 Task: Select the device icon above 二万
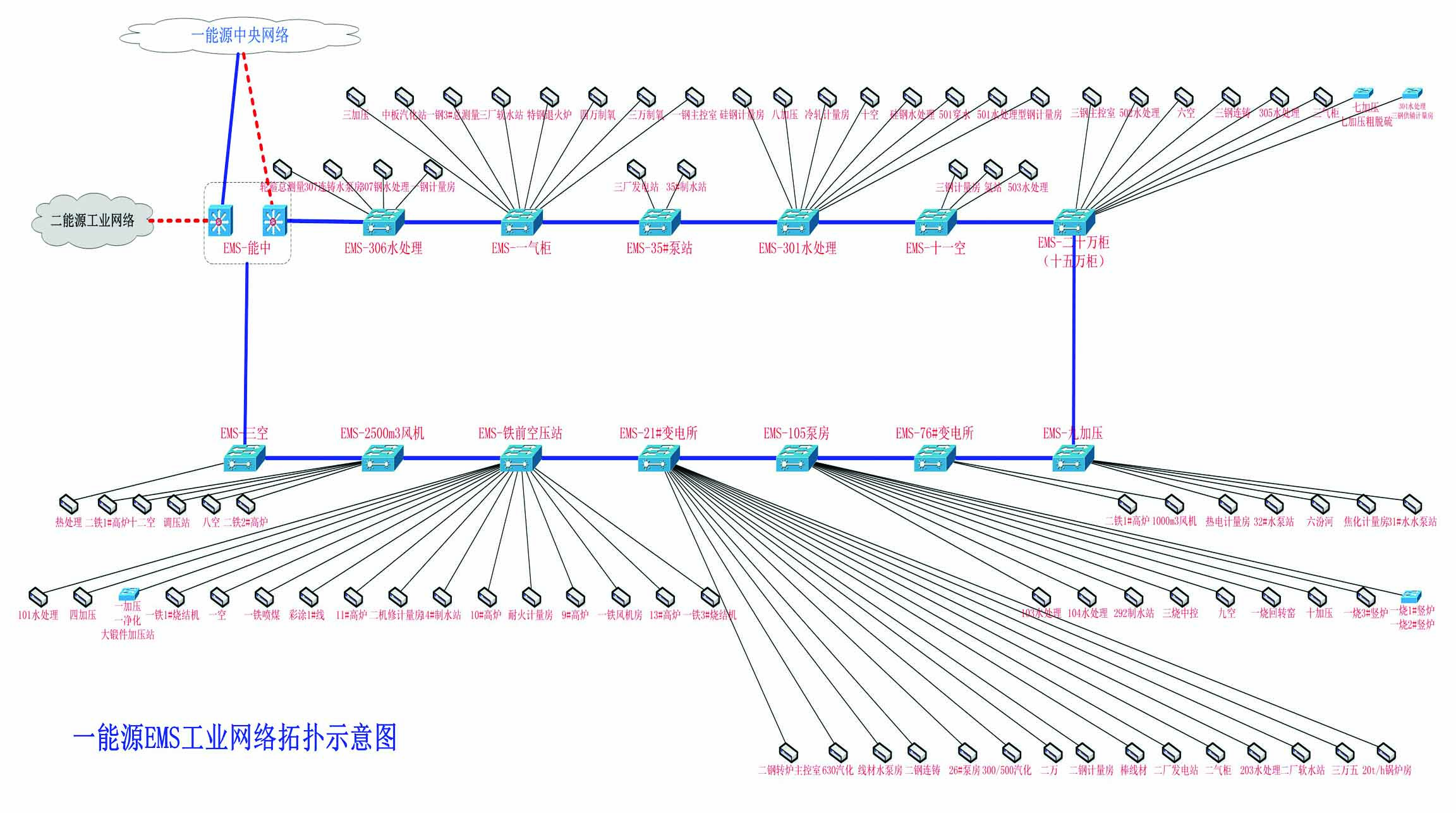click(1053, 752)
